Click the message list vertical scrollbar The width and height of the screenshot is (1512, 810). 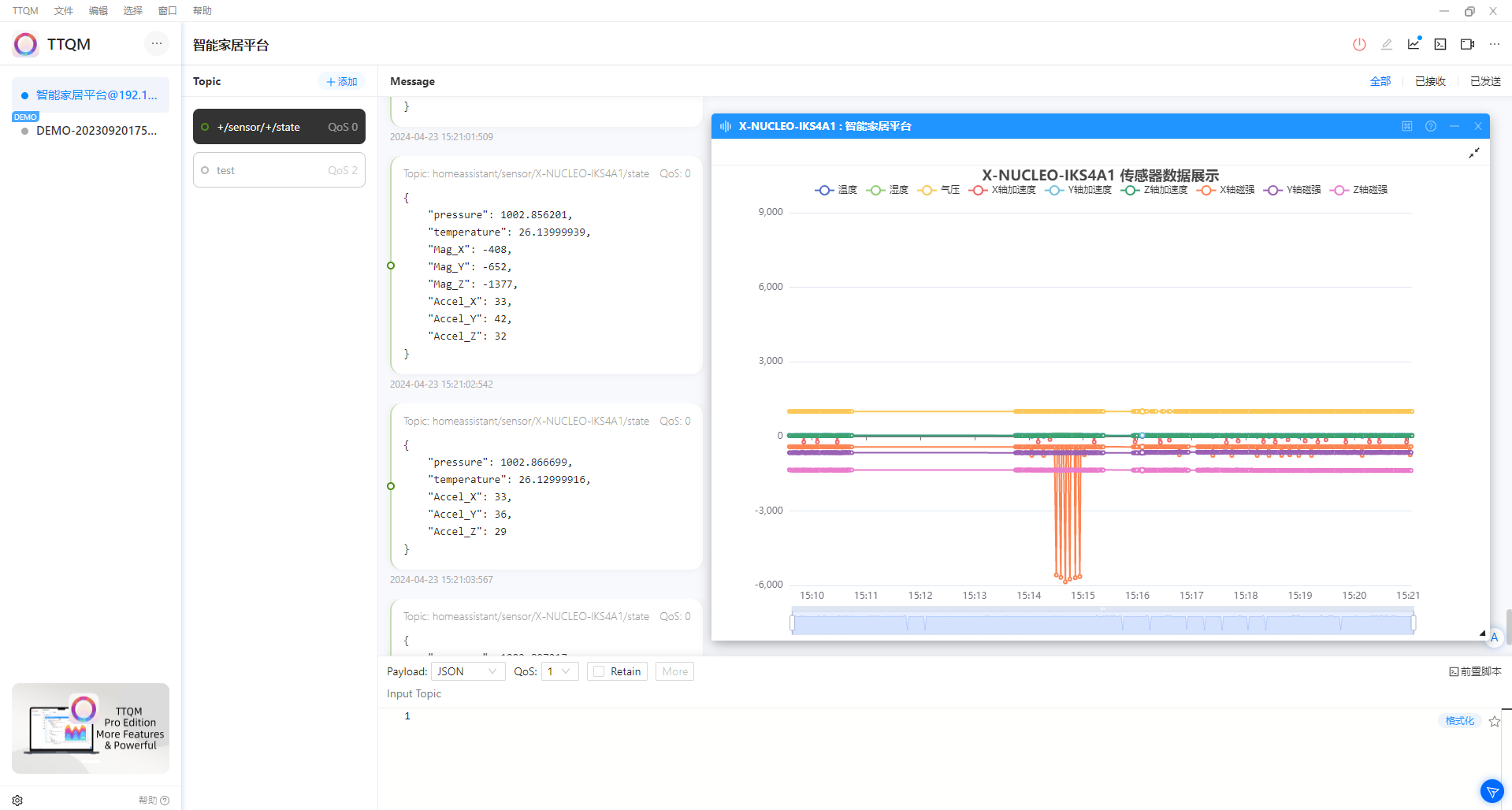point(1508,626)
